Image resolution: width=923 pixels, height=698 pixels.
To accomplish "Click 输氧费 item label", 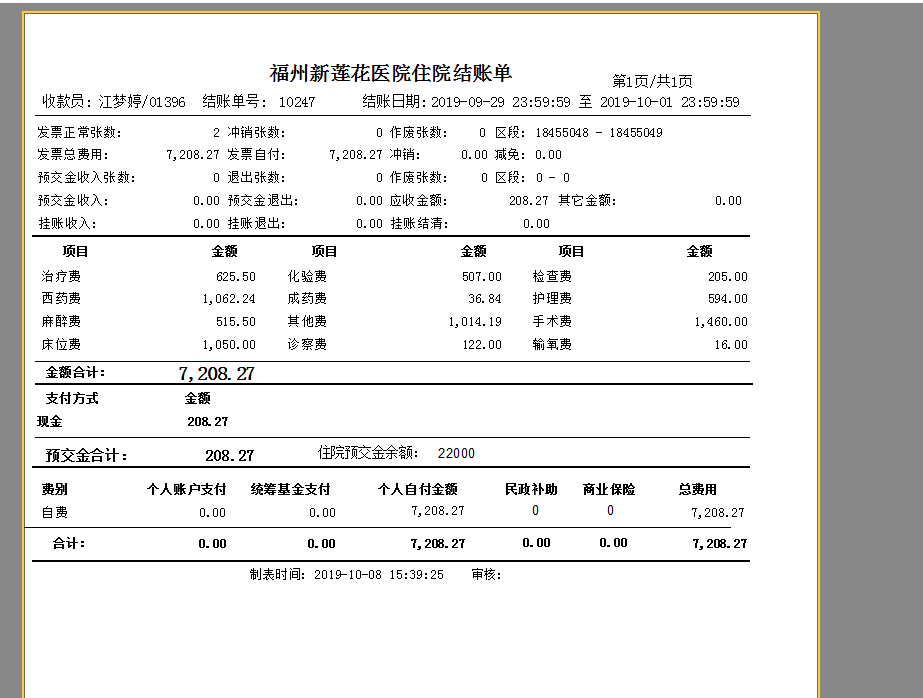I will point(552,345).
